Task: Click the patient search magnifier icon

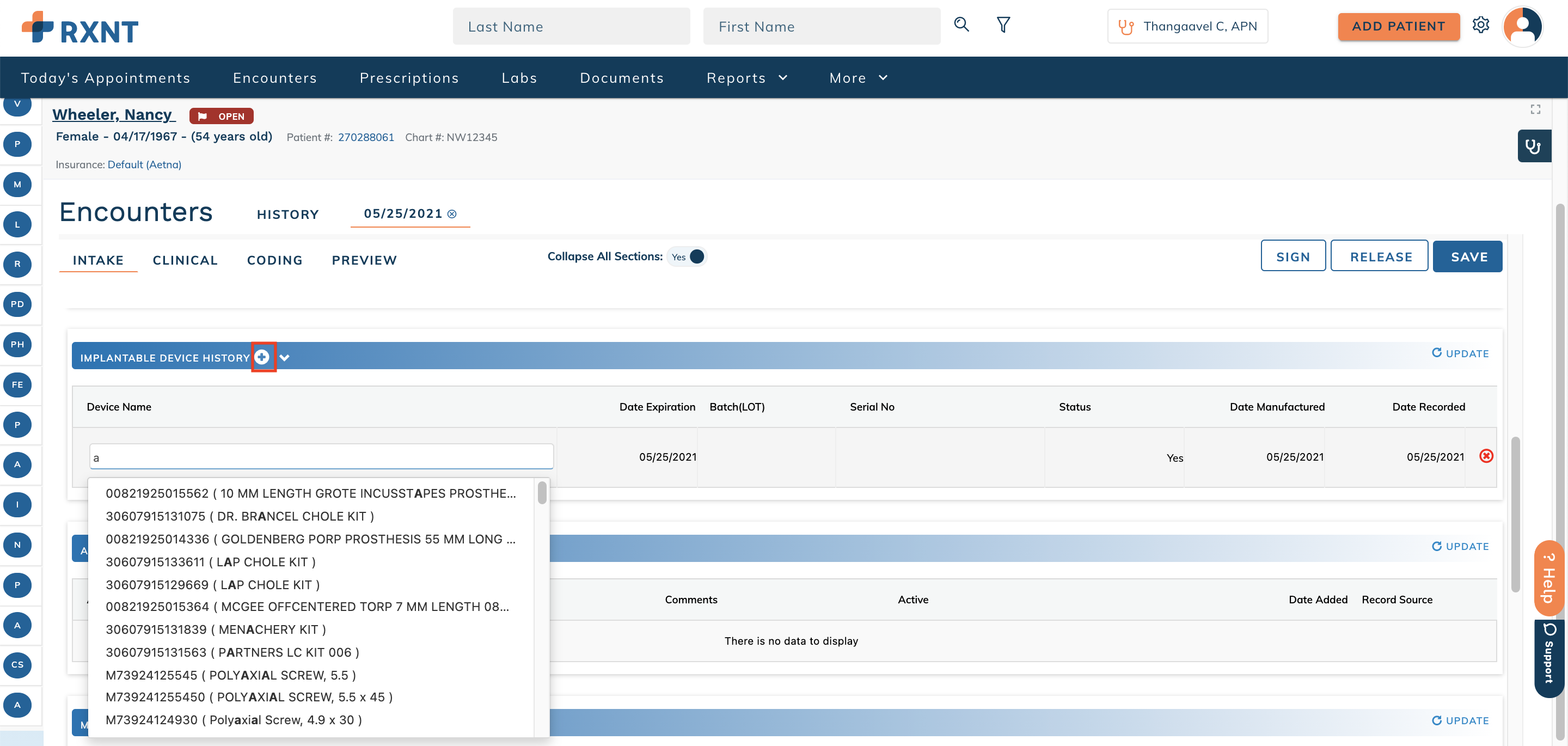Action: point(961,25)
